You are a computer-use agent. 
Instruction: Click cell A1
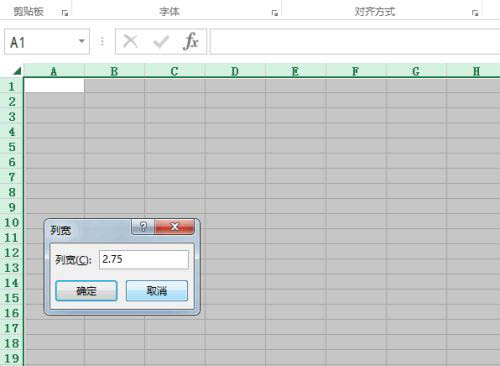(x=54, y=86)
